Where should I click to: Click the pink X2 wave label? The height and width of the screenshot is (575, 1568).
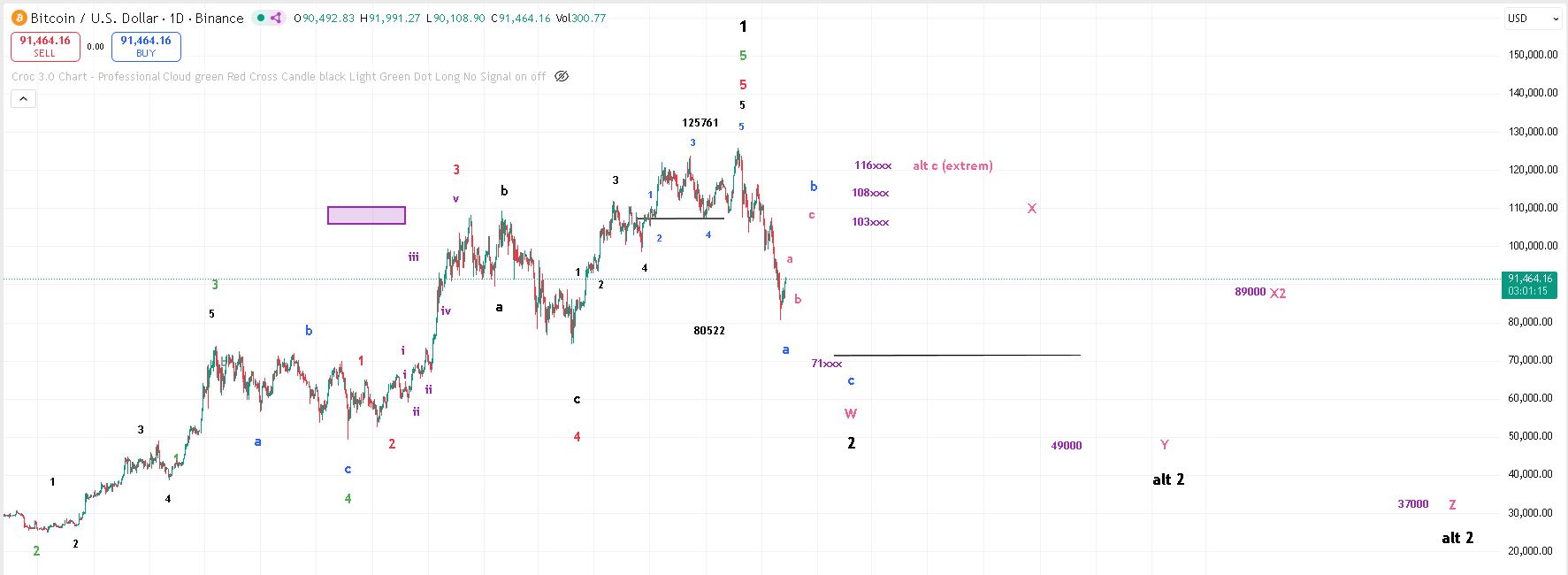click(x=1278, y=293)
